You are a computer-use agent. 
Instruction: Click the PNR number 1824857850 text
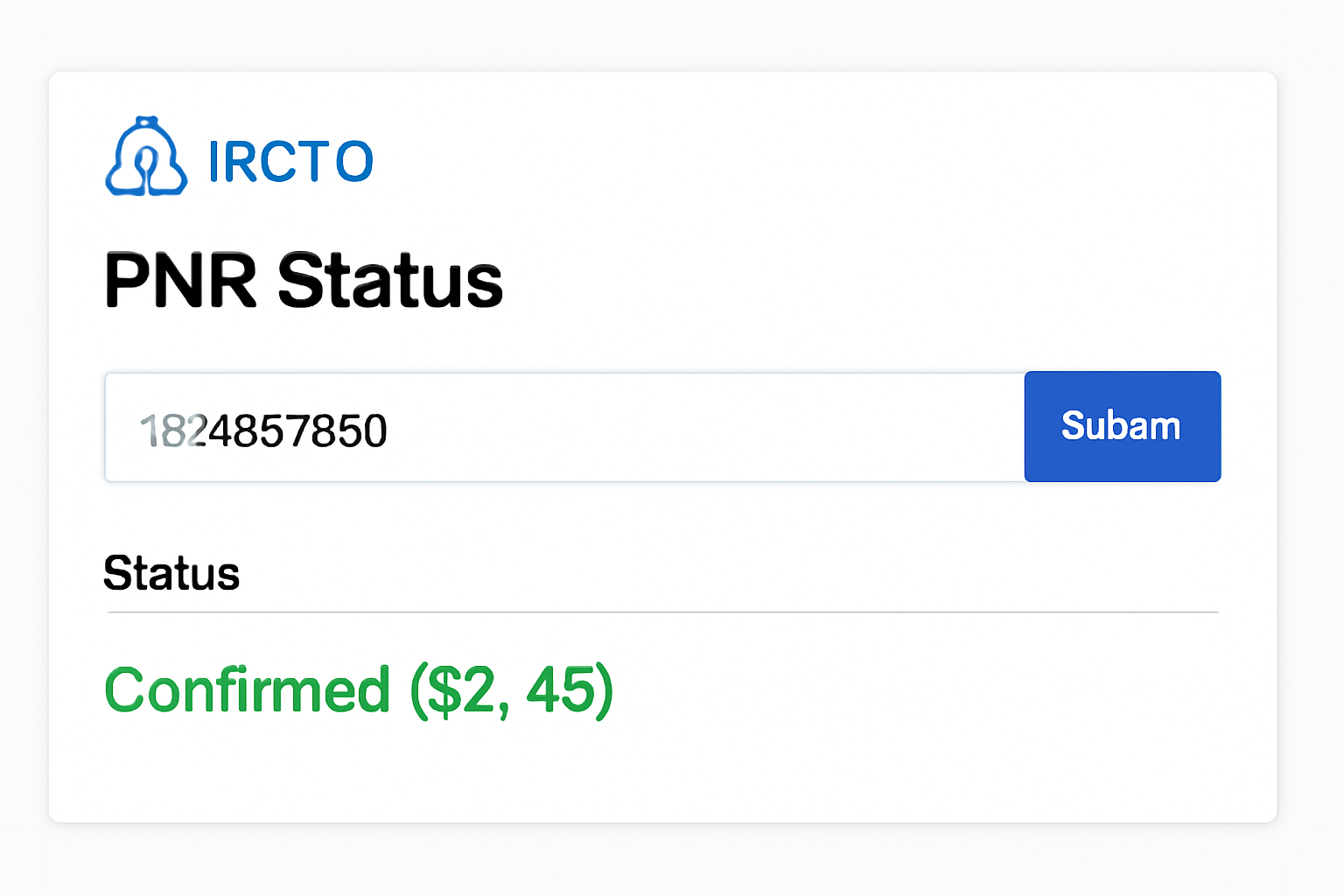coord(263,430)
